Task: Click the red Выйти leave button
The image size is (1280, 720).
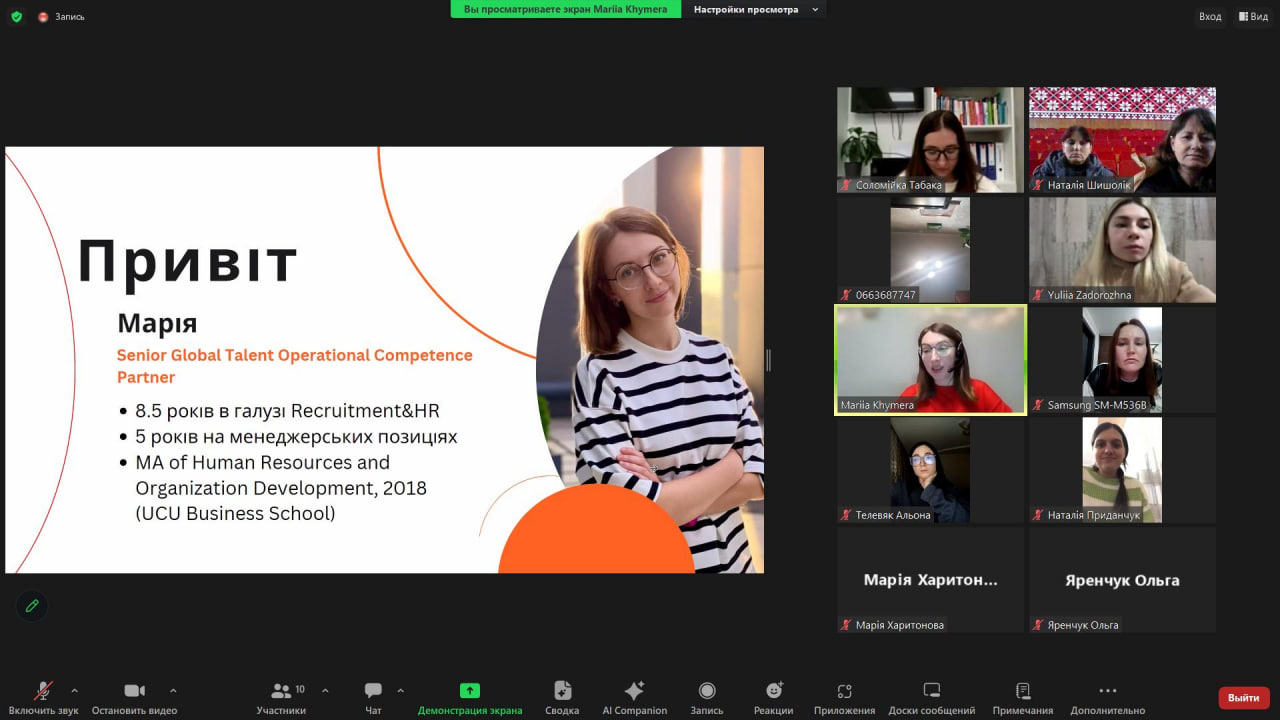Action: [x=1243, y=698]
